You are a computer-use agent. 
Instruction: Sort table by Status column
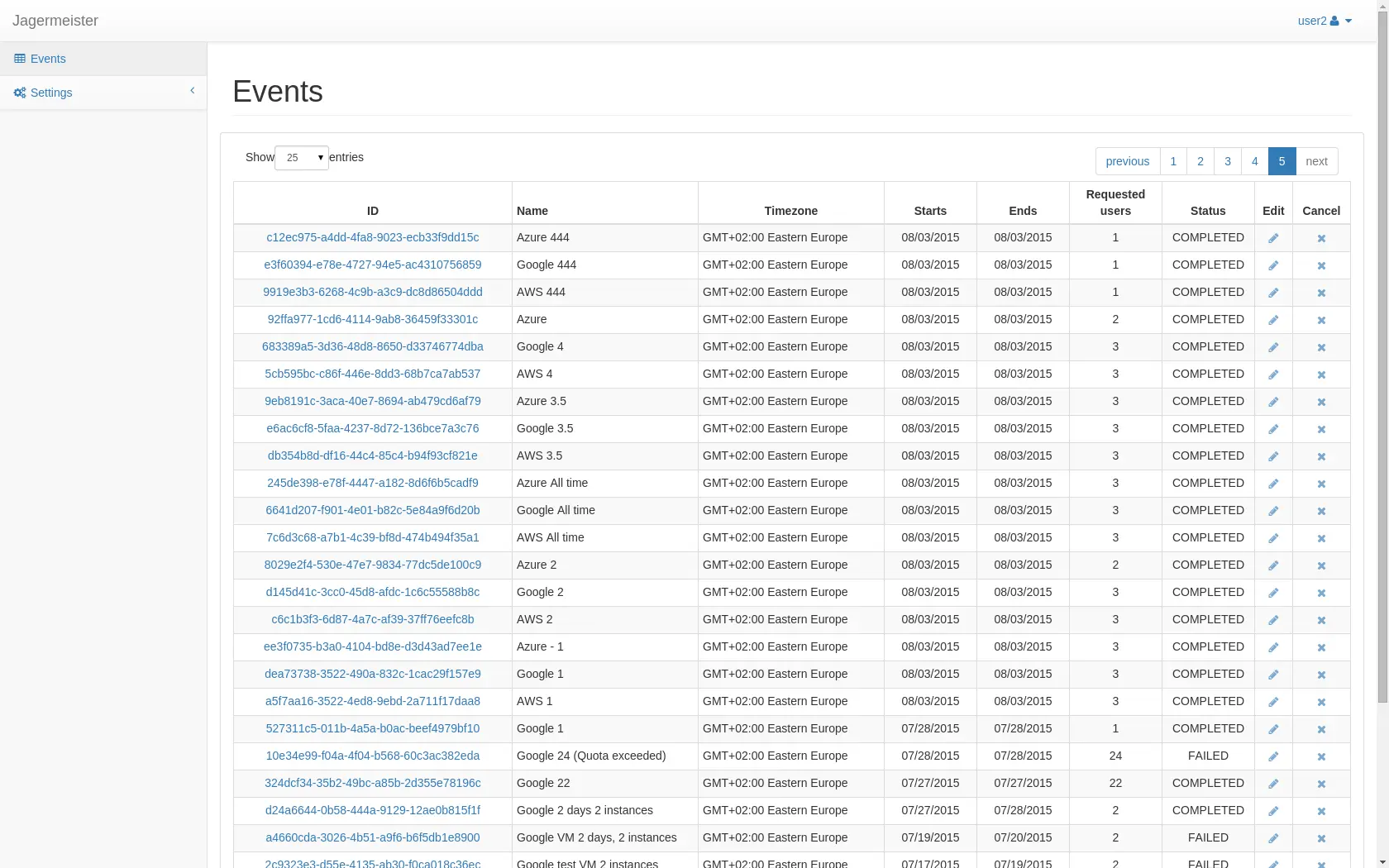coord(1207,211)
